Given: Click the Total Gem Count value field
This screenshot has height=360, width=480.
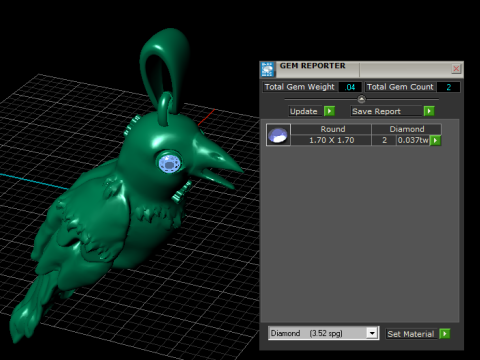Looking at the screenshot, I should coord(448,87).
